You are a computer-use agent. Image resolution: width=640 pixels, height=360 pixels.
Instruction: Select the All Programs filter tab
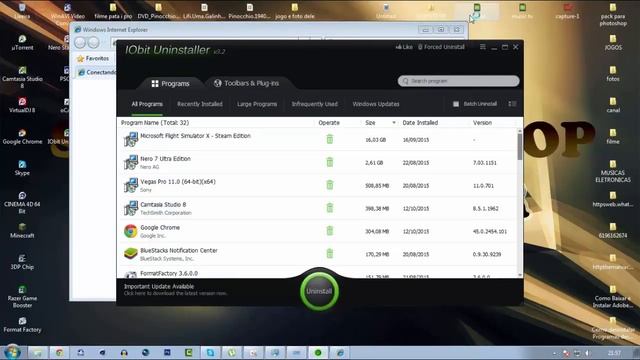point(147,104)
